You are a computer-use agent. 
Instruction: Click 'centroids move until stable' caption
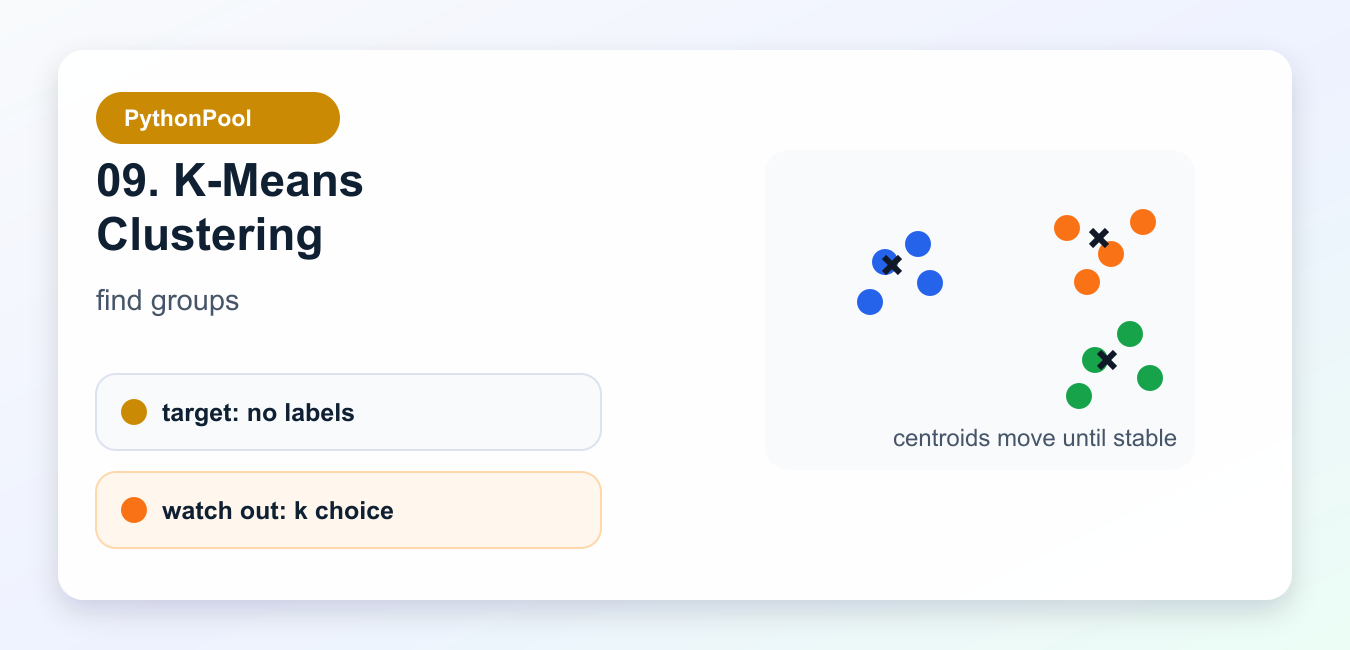[x=1035, y=438]
